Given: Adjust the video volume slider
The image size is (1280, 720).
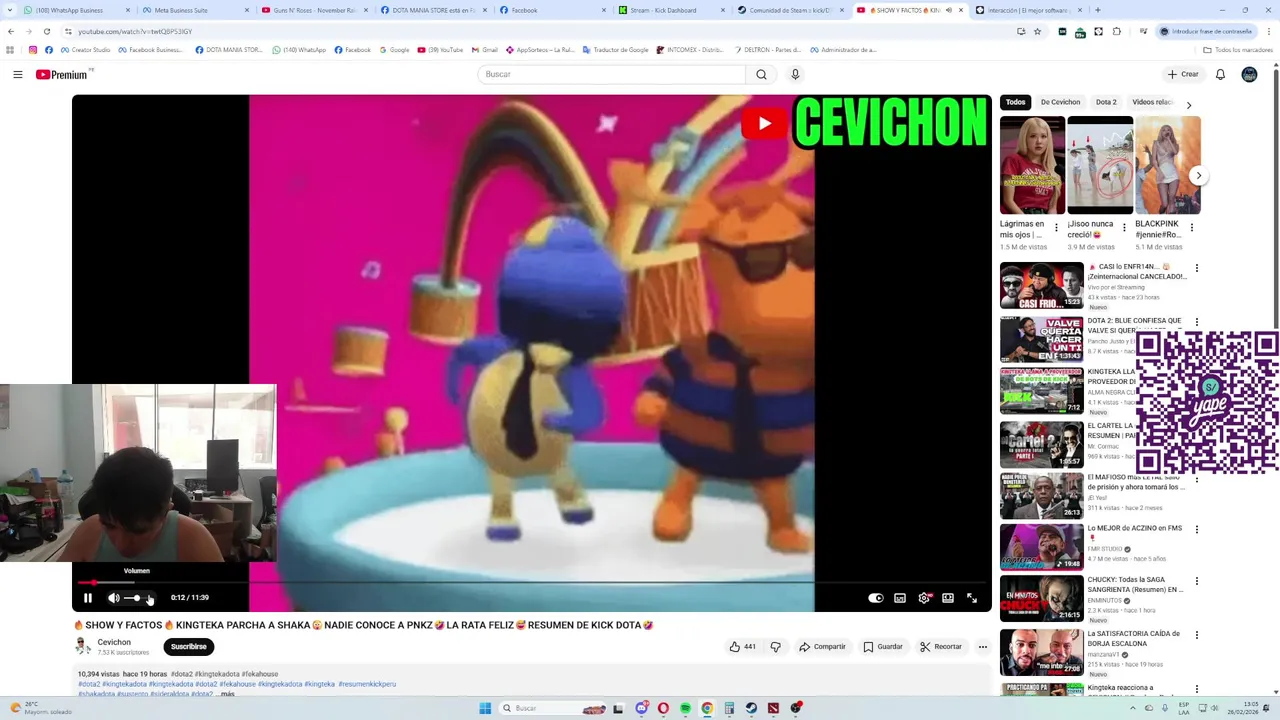Looking at the screenshot, I should tap(140, 598).
